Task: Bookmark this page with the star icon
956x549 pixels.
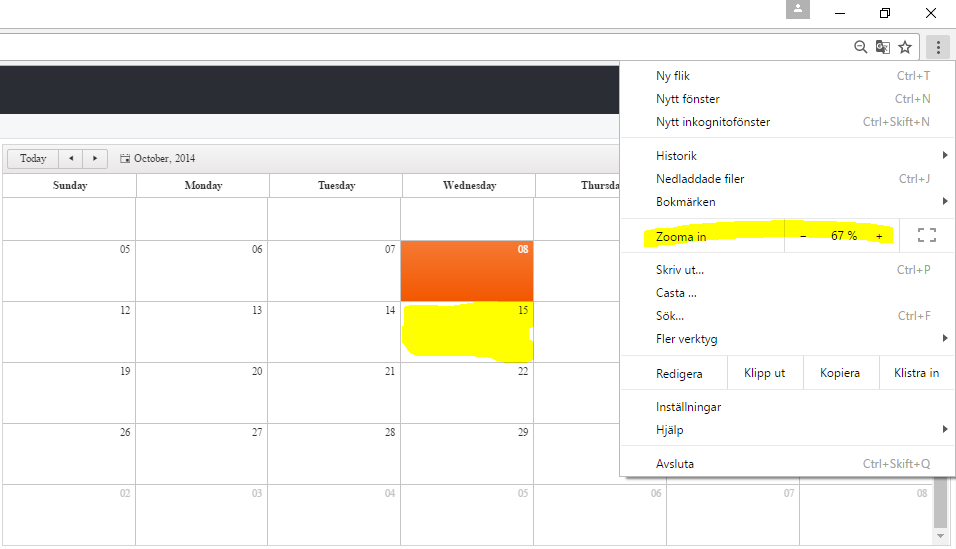Action: click(x=905, y=47)
